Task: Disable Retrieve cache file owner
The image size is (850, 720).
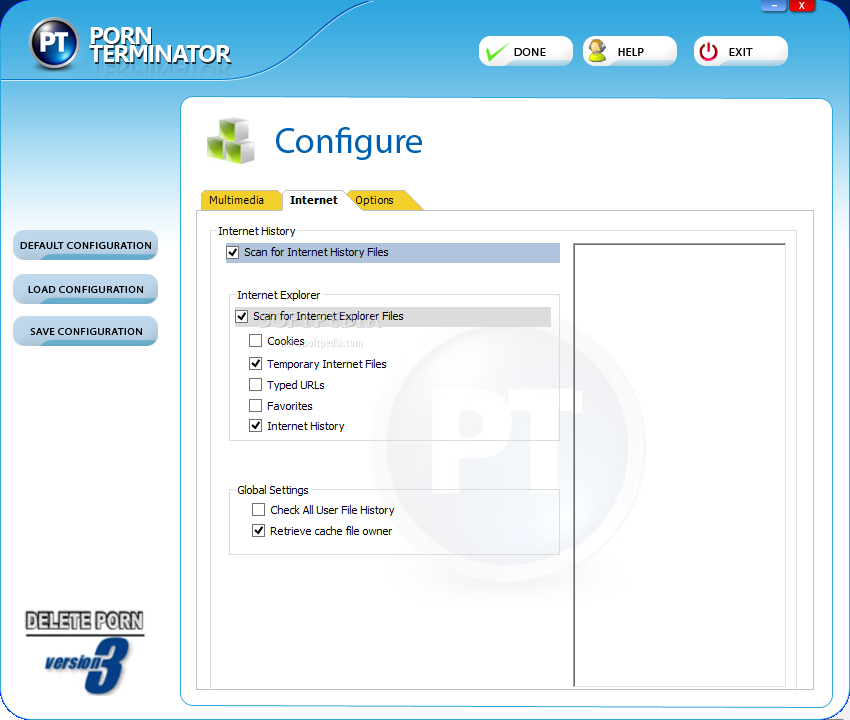Action: coord(259,531)
